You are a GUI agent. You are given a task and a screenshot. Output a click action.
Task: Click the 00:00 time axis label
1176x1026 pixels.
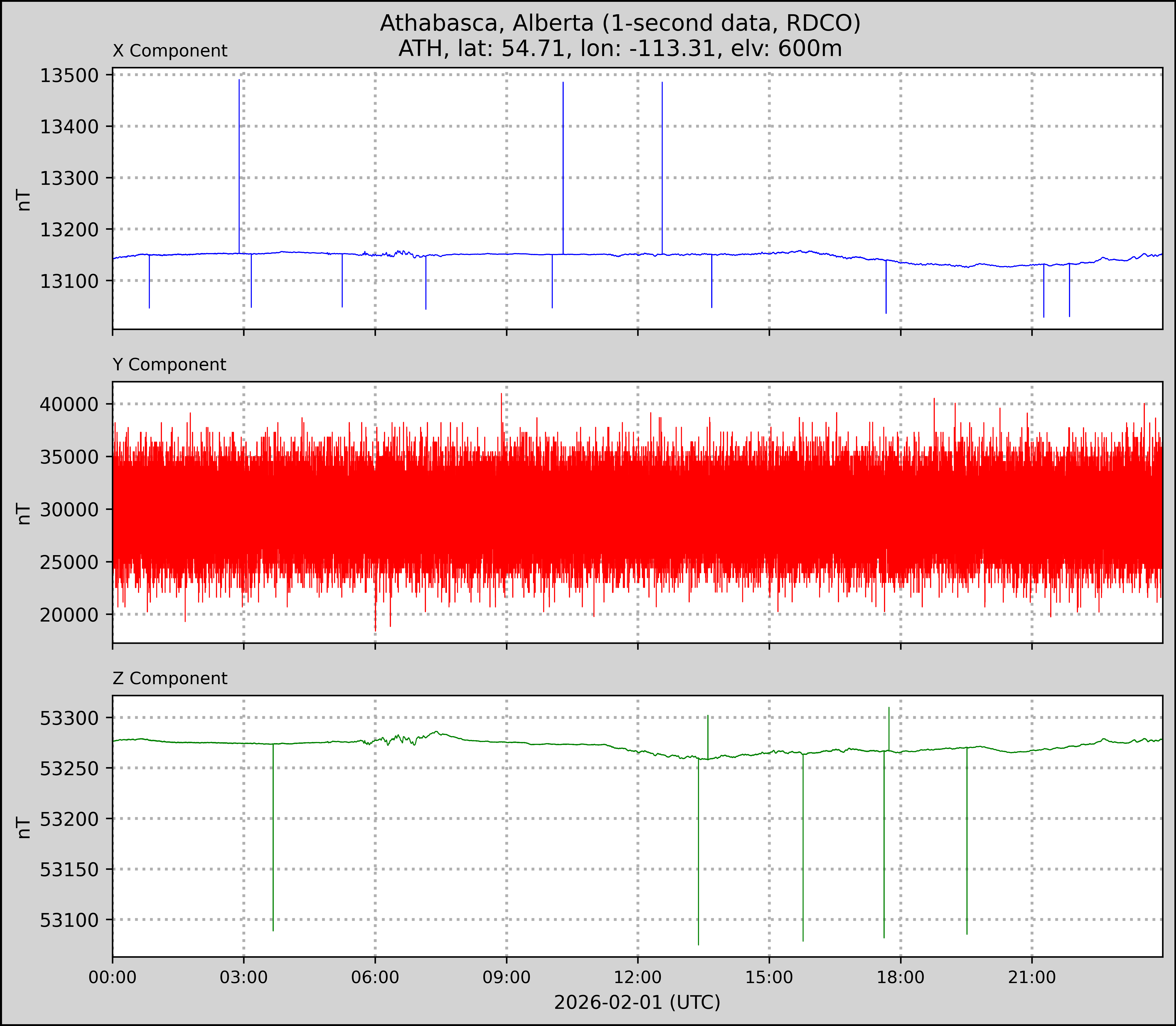point(113,978)
